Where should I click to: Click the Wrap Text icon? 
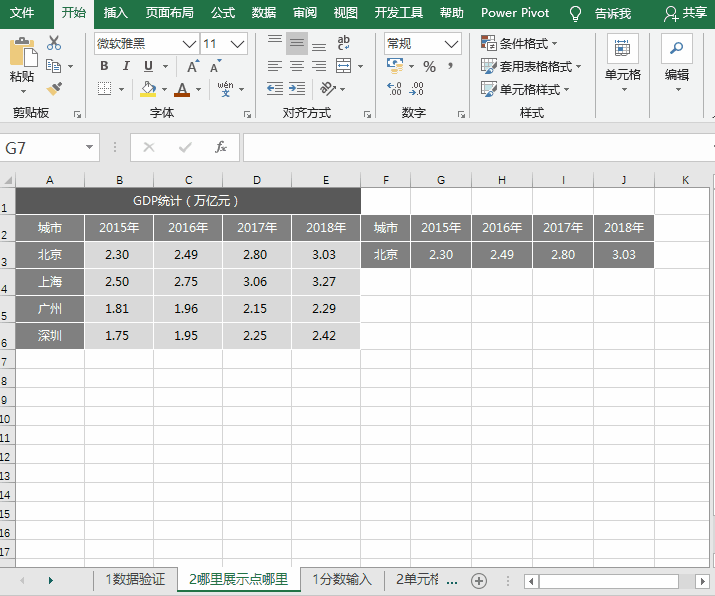tap(344, 43)
